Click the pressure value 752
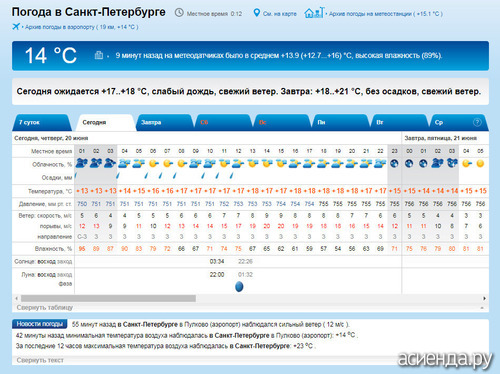Image resolution: width=500 pixels, height=374 pixels. (x=224, y=204)
